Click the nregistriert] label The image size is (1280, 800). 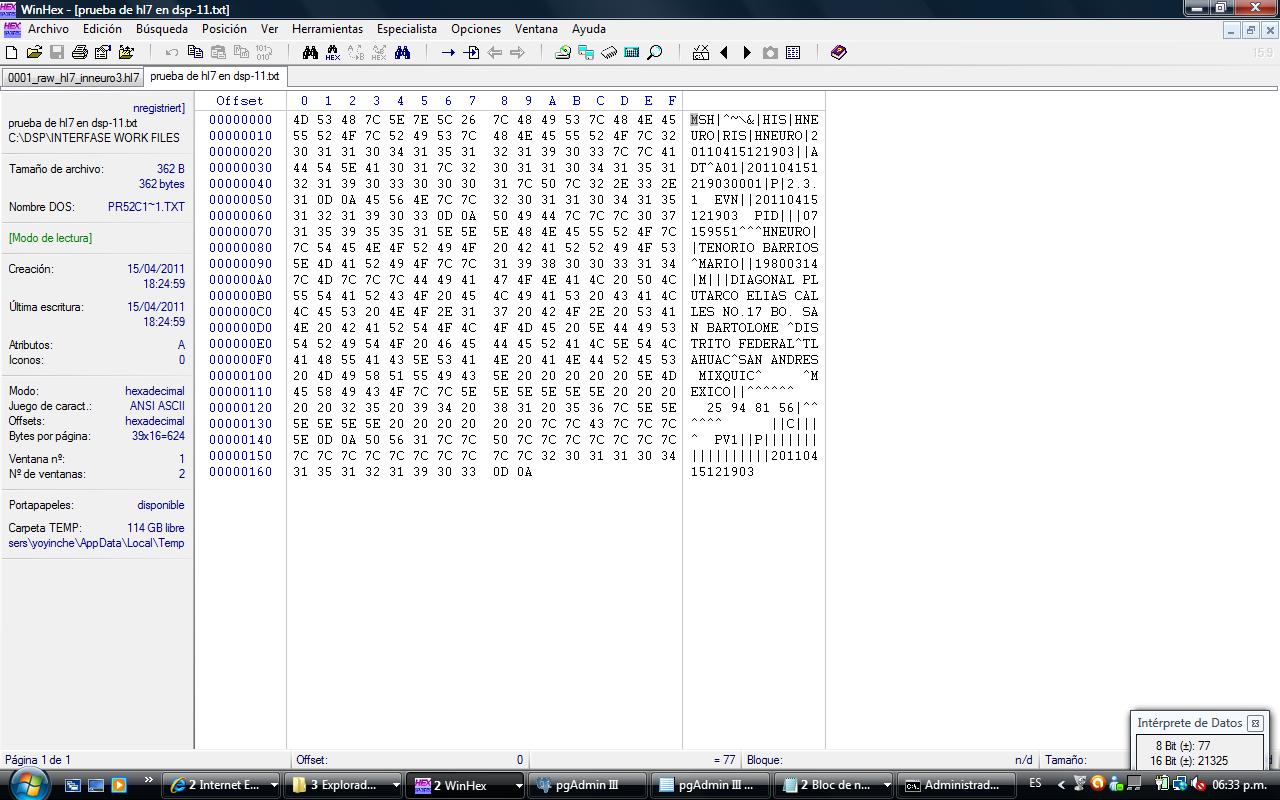tap(159, 108)
